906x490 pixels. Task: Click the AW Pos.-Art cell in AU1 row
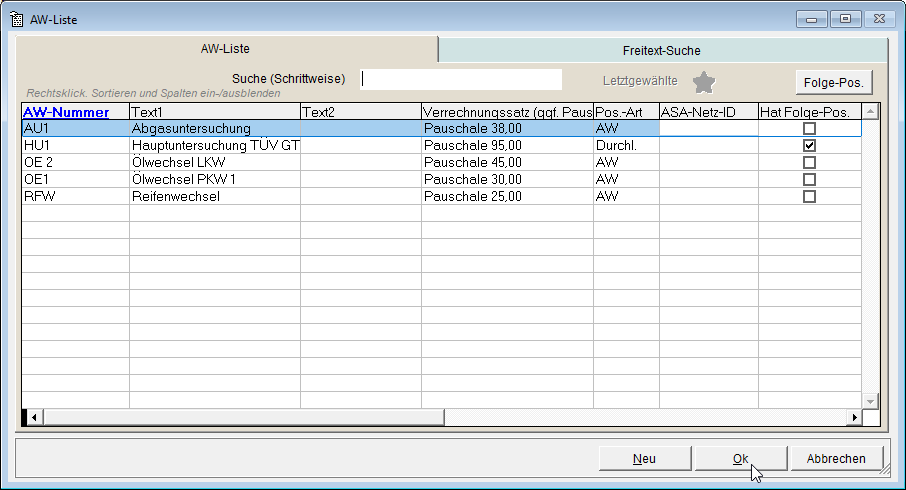point(626,128)
